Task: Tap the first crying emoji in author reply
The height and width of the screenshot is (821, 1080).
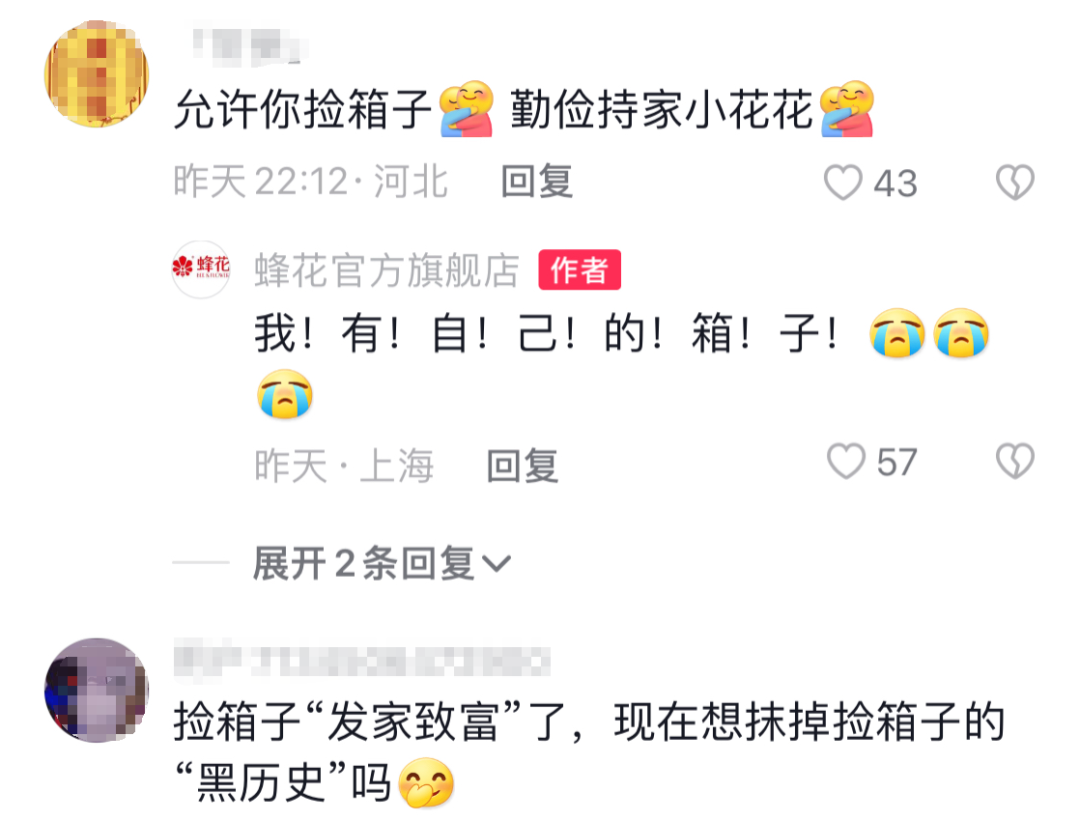Action: pos(897,333)
